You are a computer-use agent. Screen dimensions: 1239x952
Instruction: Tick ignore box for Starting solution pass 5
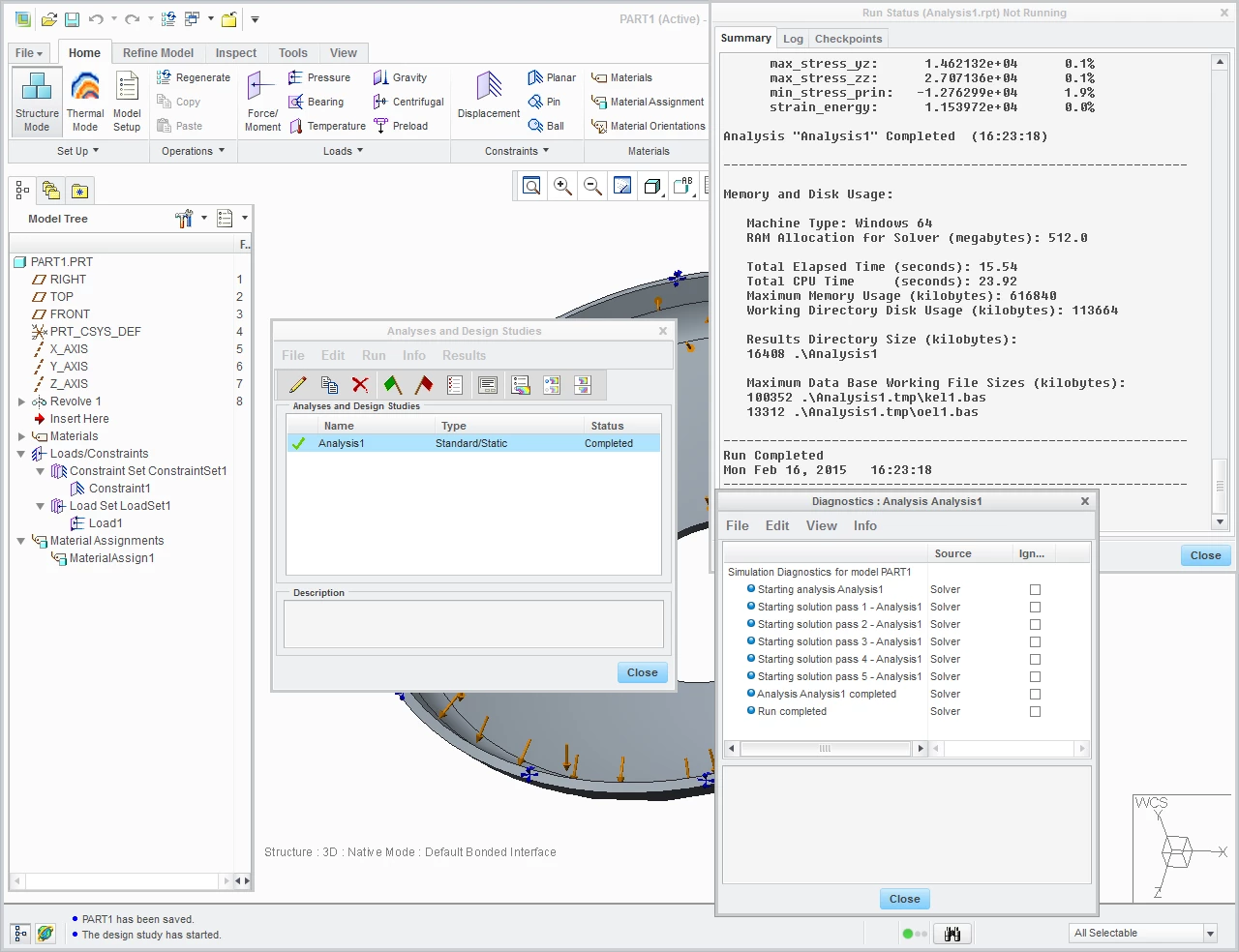click(x=1035, y=676)
